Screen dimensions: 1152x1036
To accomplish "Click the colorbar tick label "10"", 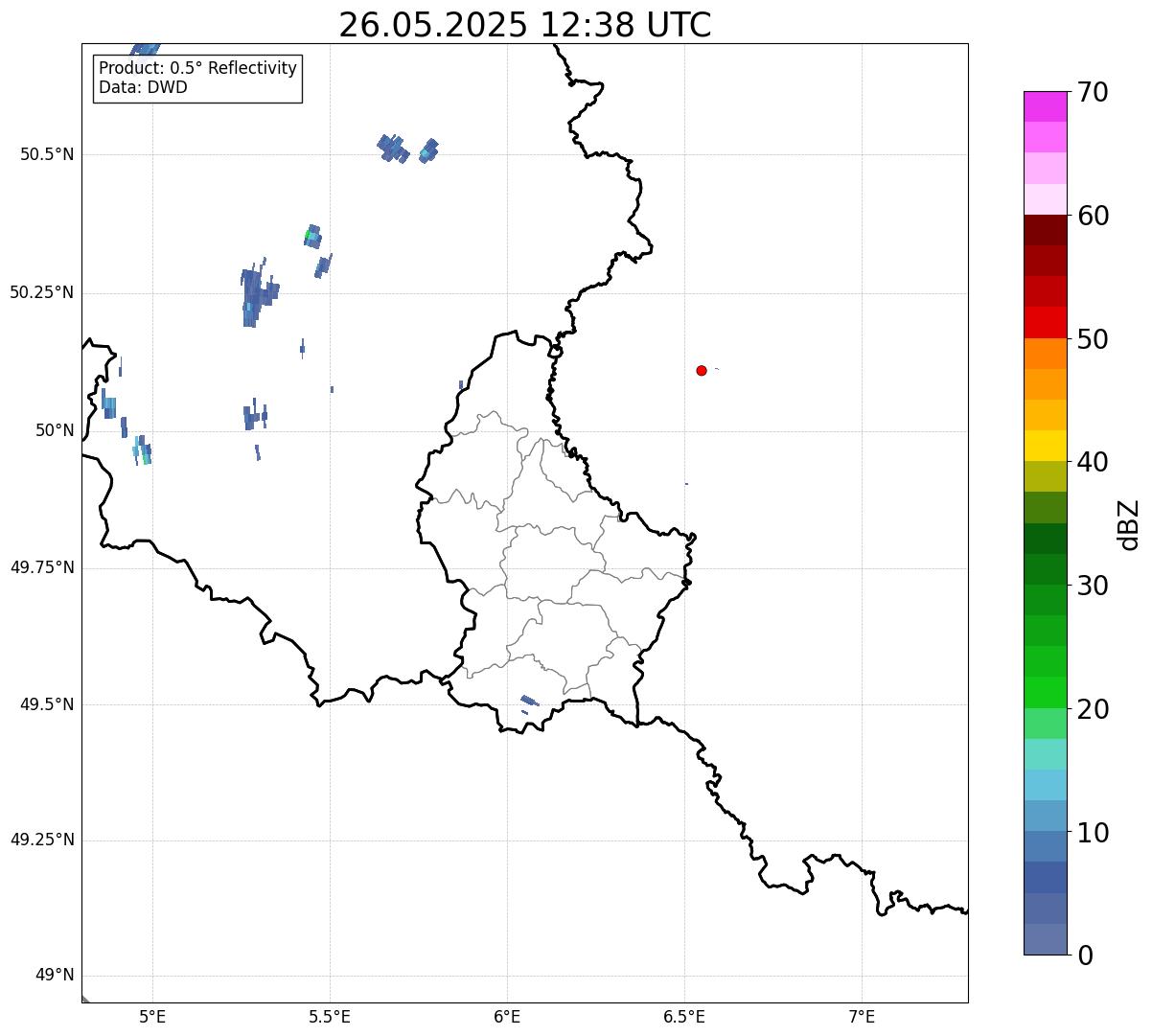I will (x=1091, y=832).
